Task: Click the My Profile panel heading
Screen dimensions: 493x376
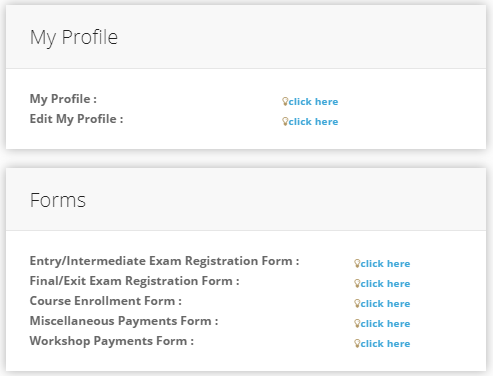Action: click(74, 37)
